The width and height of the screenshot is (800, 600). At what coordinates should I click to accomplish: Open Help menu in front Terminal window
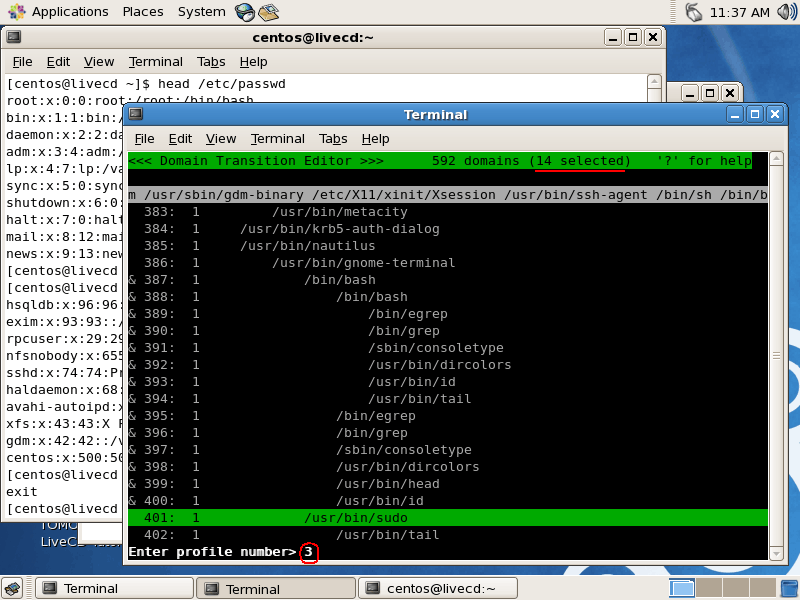[x=376, y=139]
